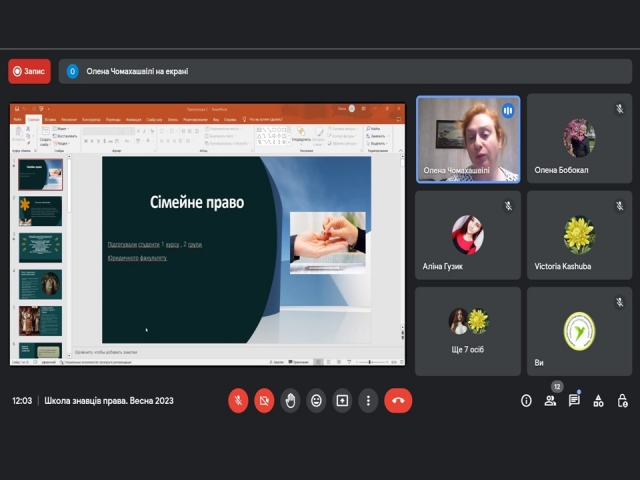Open the Выделить select dropdown
Image resolution: width=640 pixels, height=480 pixels.
pyautogui.click(x=378, y=143)
